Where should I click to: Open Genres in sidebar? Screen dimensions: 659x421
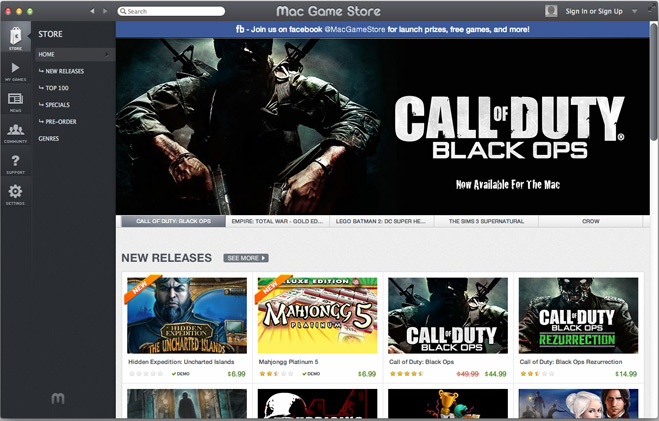click(x=49, y=138)
